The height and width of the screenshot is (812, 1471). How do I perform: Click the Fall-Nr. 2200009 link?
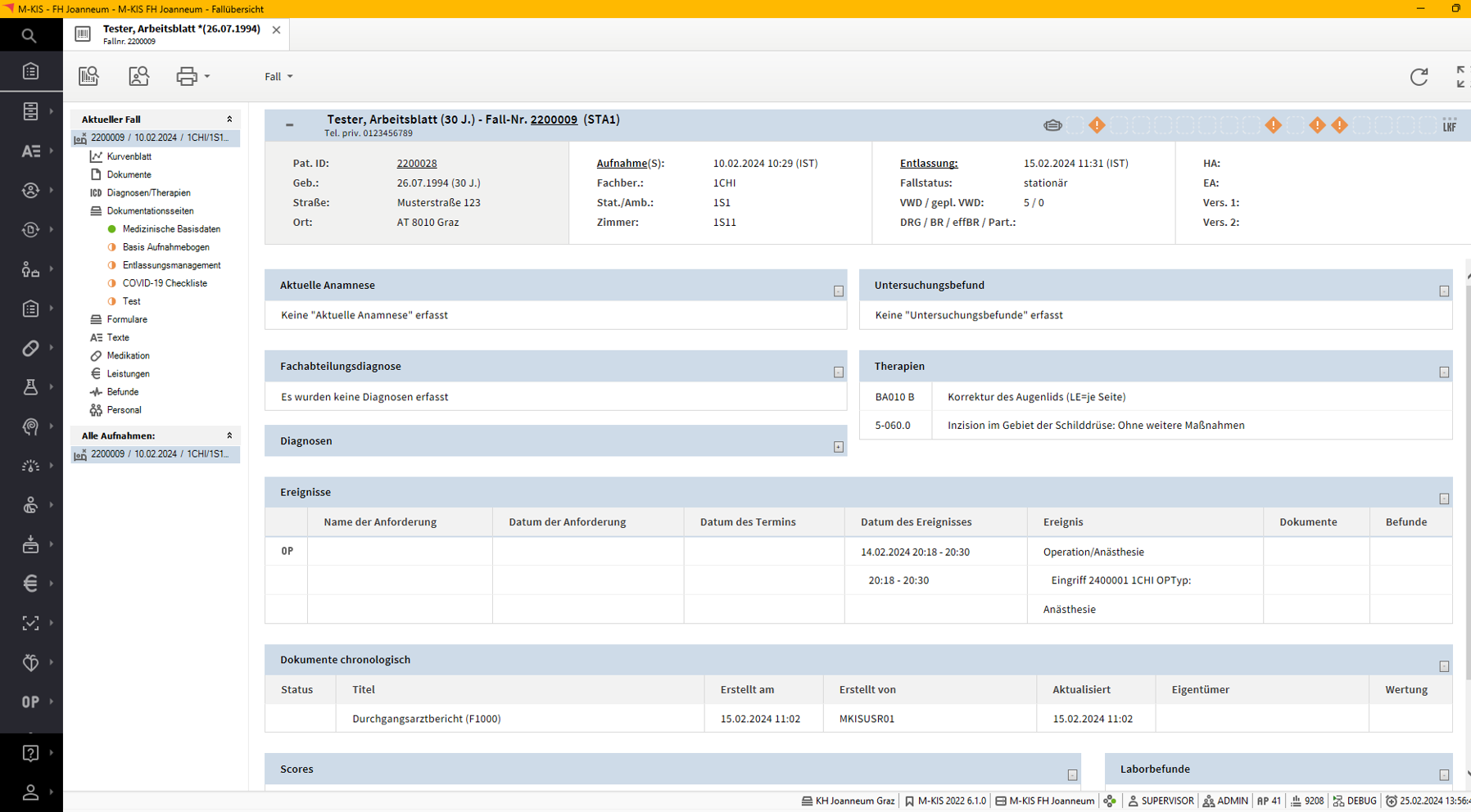(554, 120)
